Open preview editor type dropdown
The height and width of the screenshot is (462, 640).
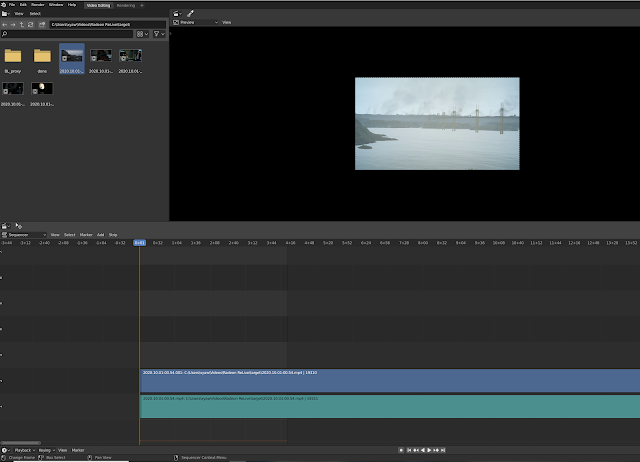177,13
